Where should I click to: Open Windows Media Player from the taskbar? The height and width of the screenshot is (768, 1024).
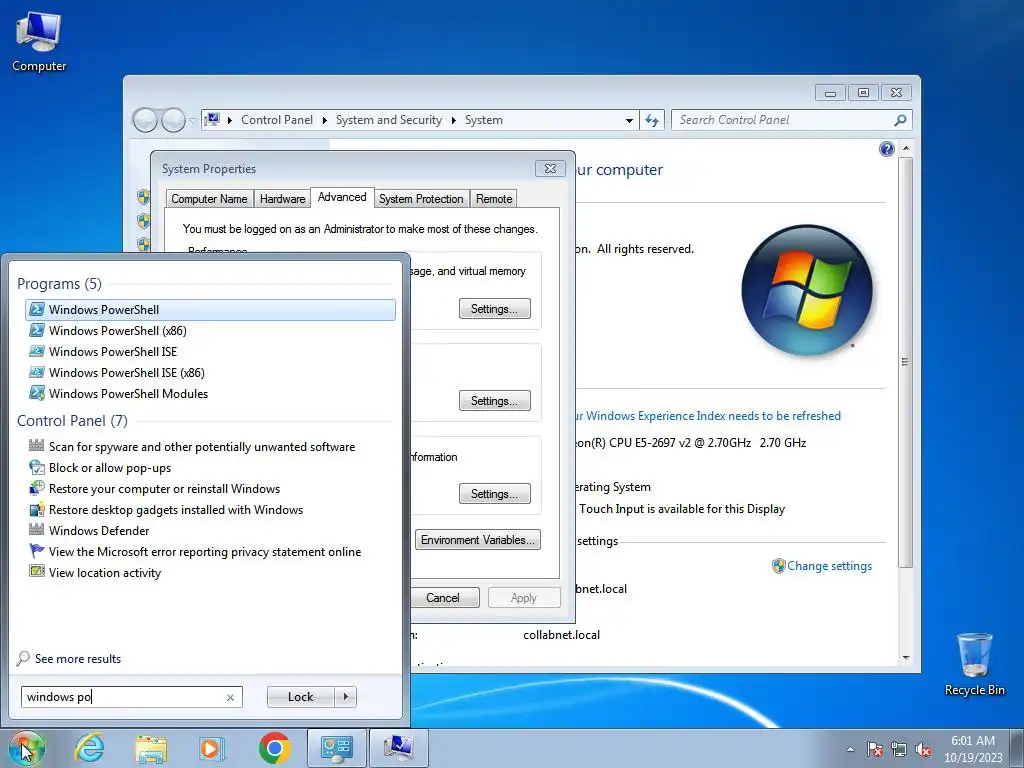pos(211,748)
